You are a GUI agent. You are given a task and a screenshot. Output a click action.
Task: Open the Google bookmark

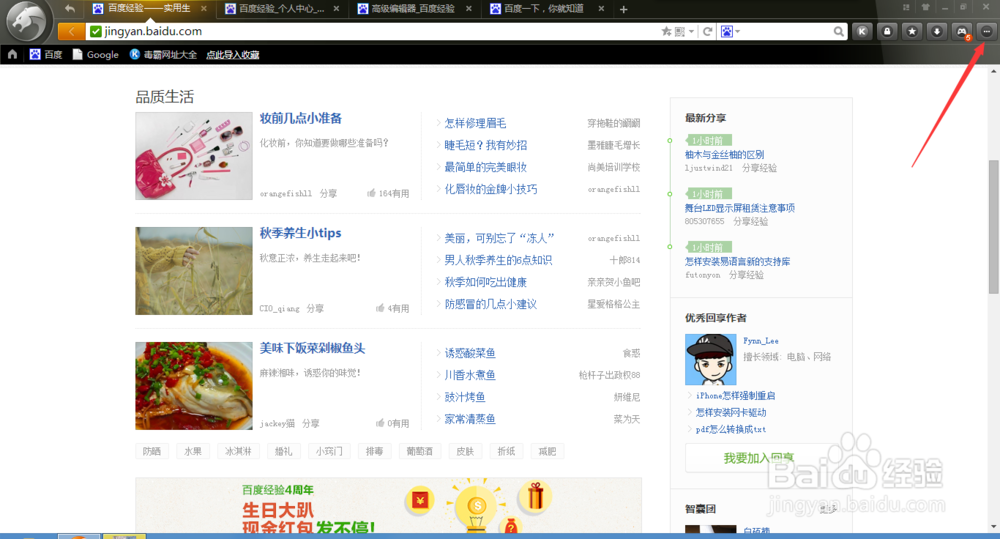pos(96,54)
